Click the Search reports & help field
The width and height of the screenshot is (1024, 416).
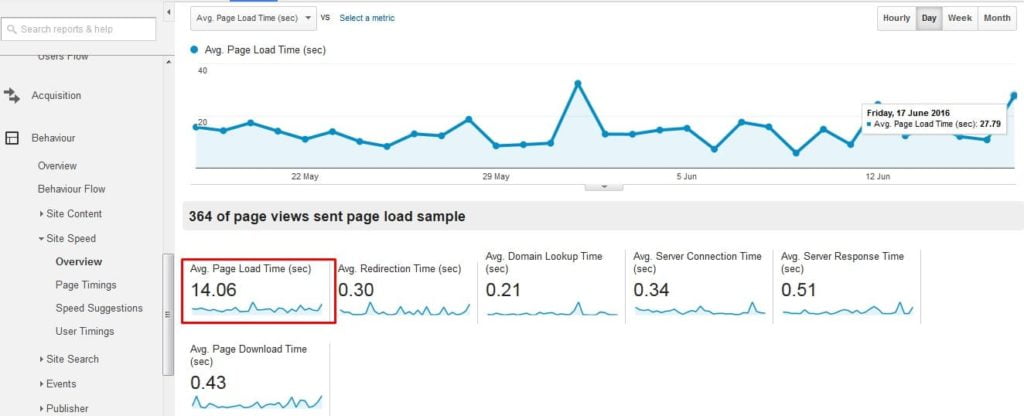click(78, 29)
